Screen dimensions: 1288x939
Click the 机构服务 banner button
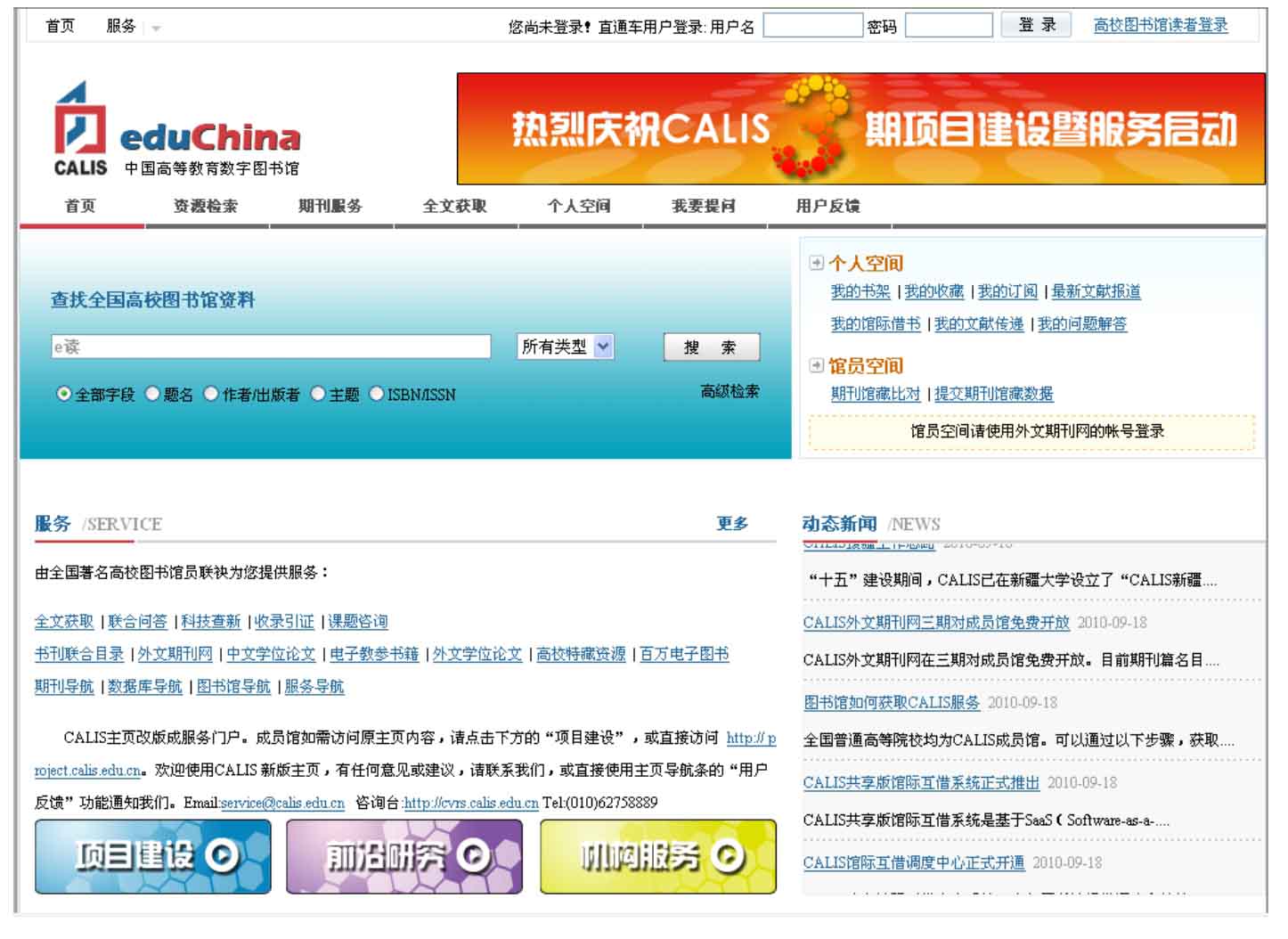point(657,856)
